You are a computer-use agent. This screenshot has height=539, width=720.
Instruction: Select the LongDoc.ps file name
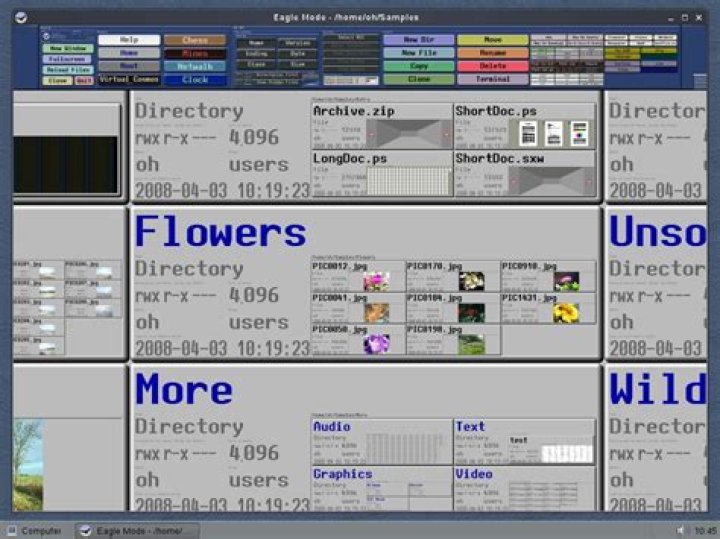tap(350, 159)
